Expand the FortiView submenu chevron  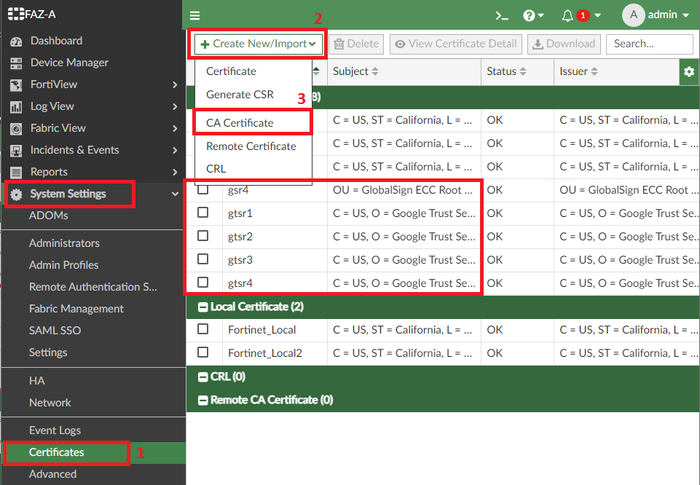coord(175,85)
